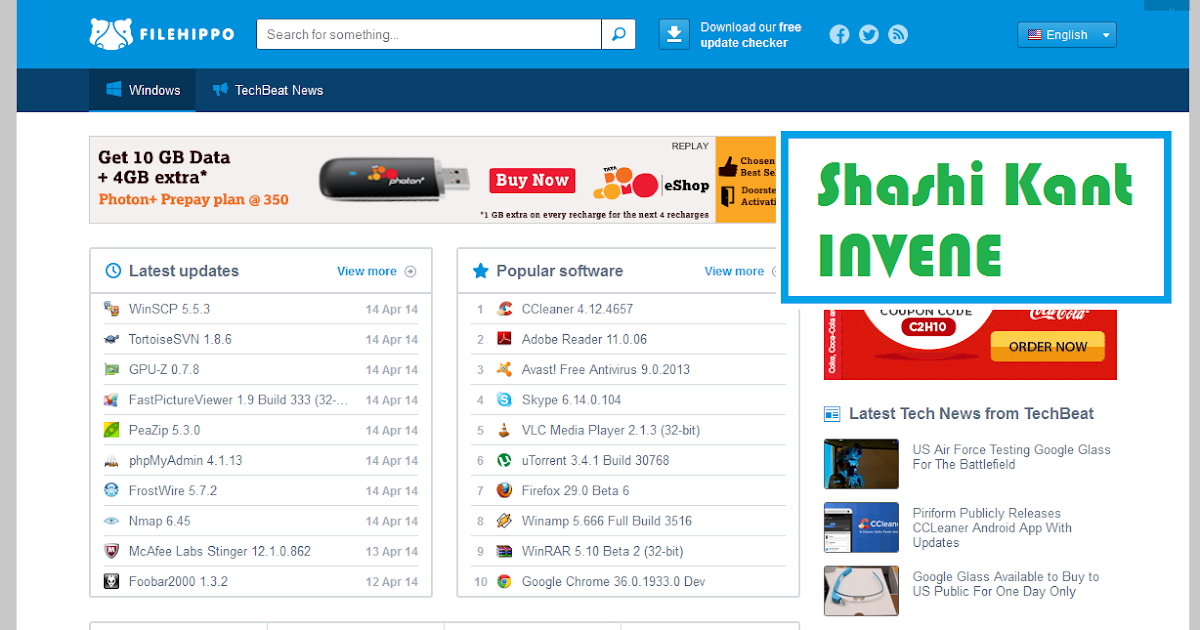Click the Latest Tech News newspaper icon
The width and height of the screenshot is (1200, 630).
click(832, 414)
